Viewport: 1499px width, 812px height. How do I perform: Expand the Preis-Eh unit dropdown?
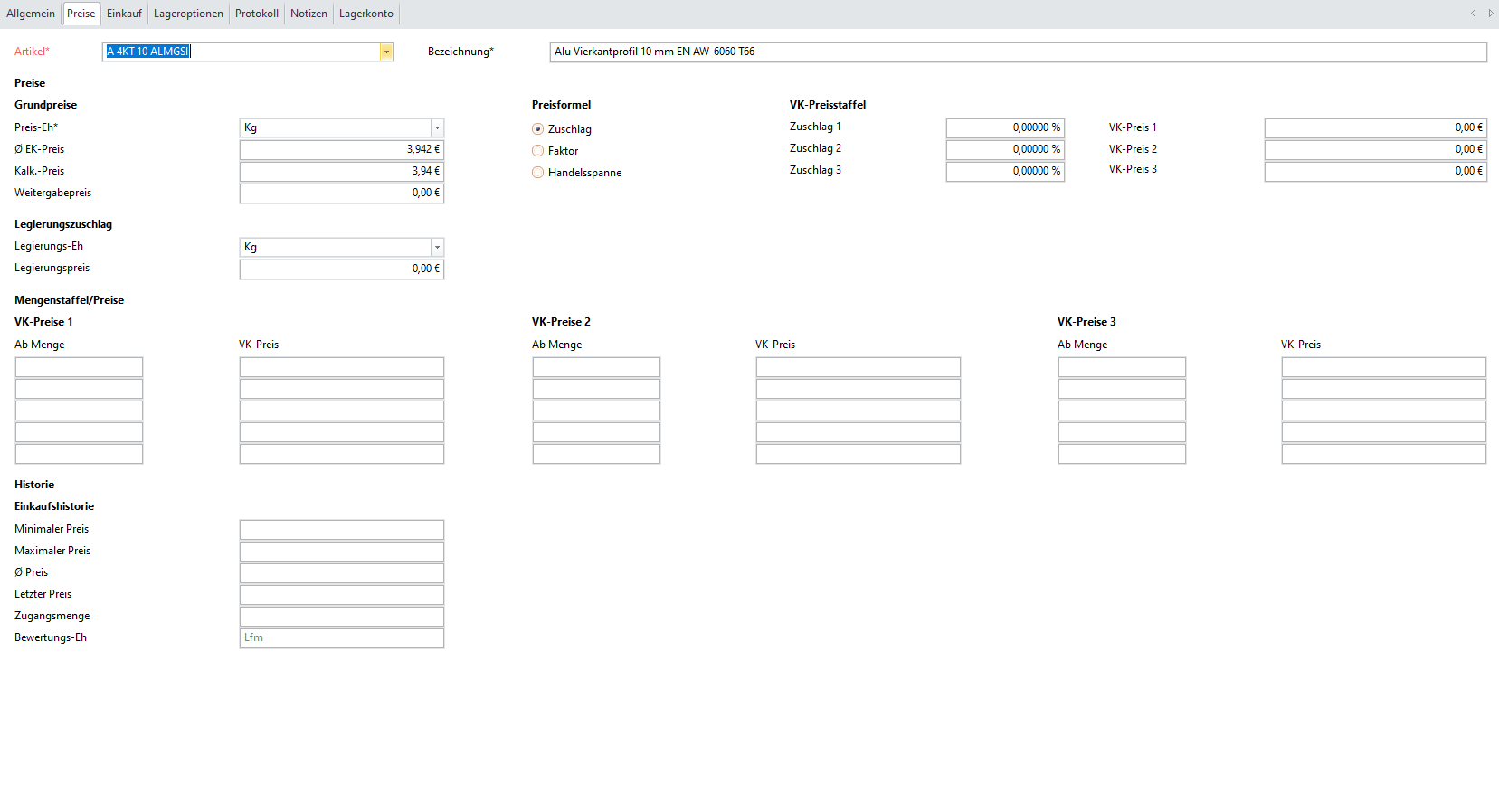point(437,127)
